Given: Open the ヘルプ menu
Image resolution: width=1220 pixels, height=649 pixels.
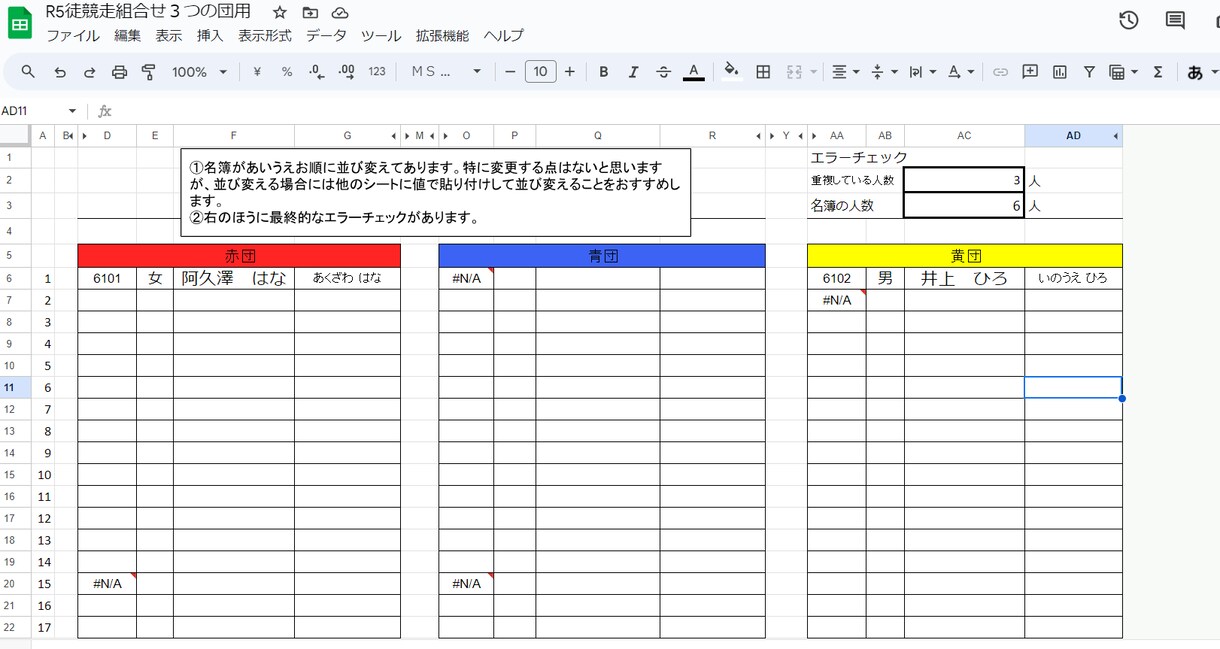Looking at the screenshot, I should tap(503, 36).
